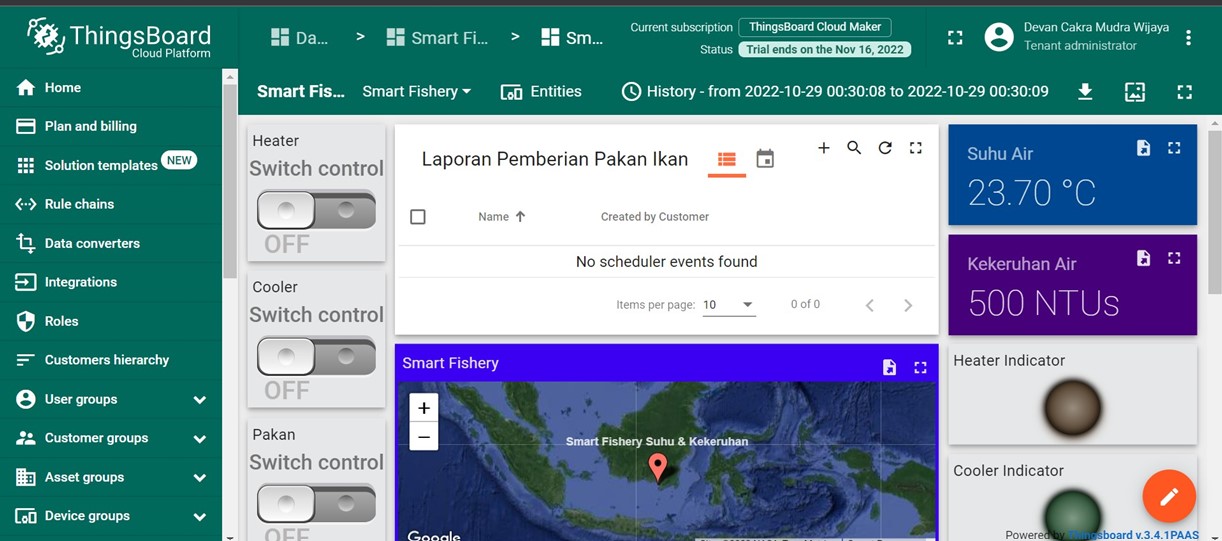The image size is (1222, 541).
Task: Open Roles page
Action: pos(111,321)
